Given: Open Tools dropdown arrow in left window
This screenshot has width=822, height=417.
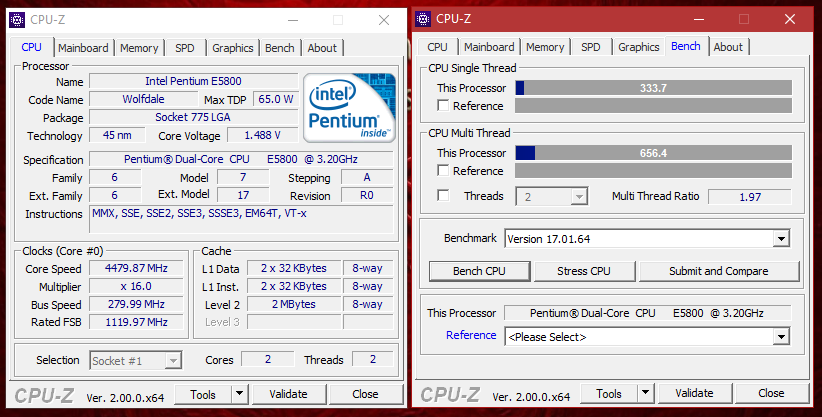Looking at the screenshot, I should click(240, 393).
